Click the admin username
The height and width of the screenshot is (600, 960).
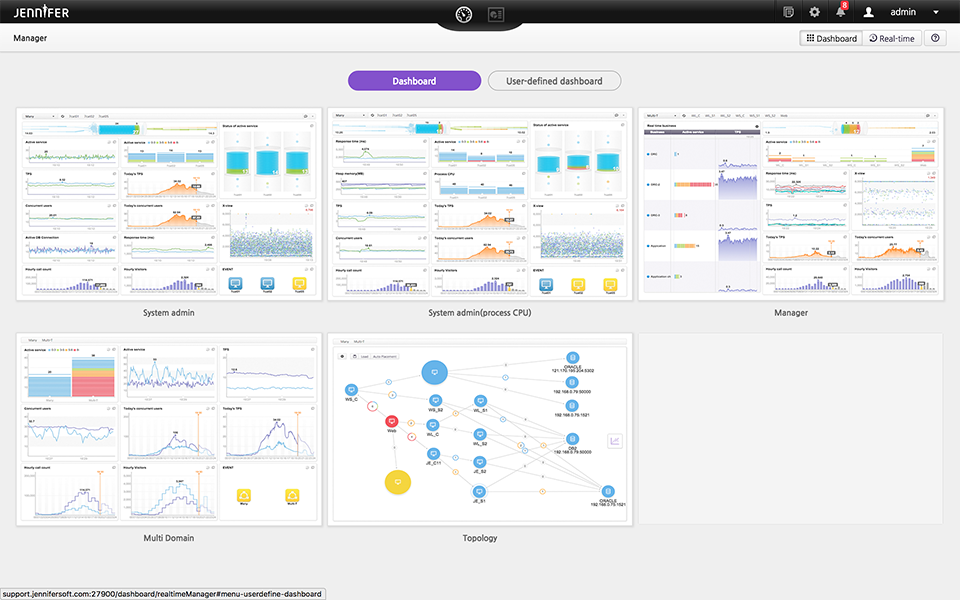pyautogui.click(x=902, y=12)
